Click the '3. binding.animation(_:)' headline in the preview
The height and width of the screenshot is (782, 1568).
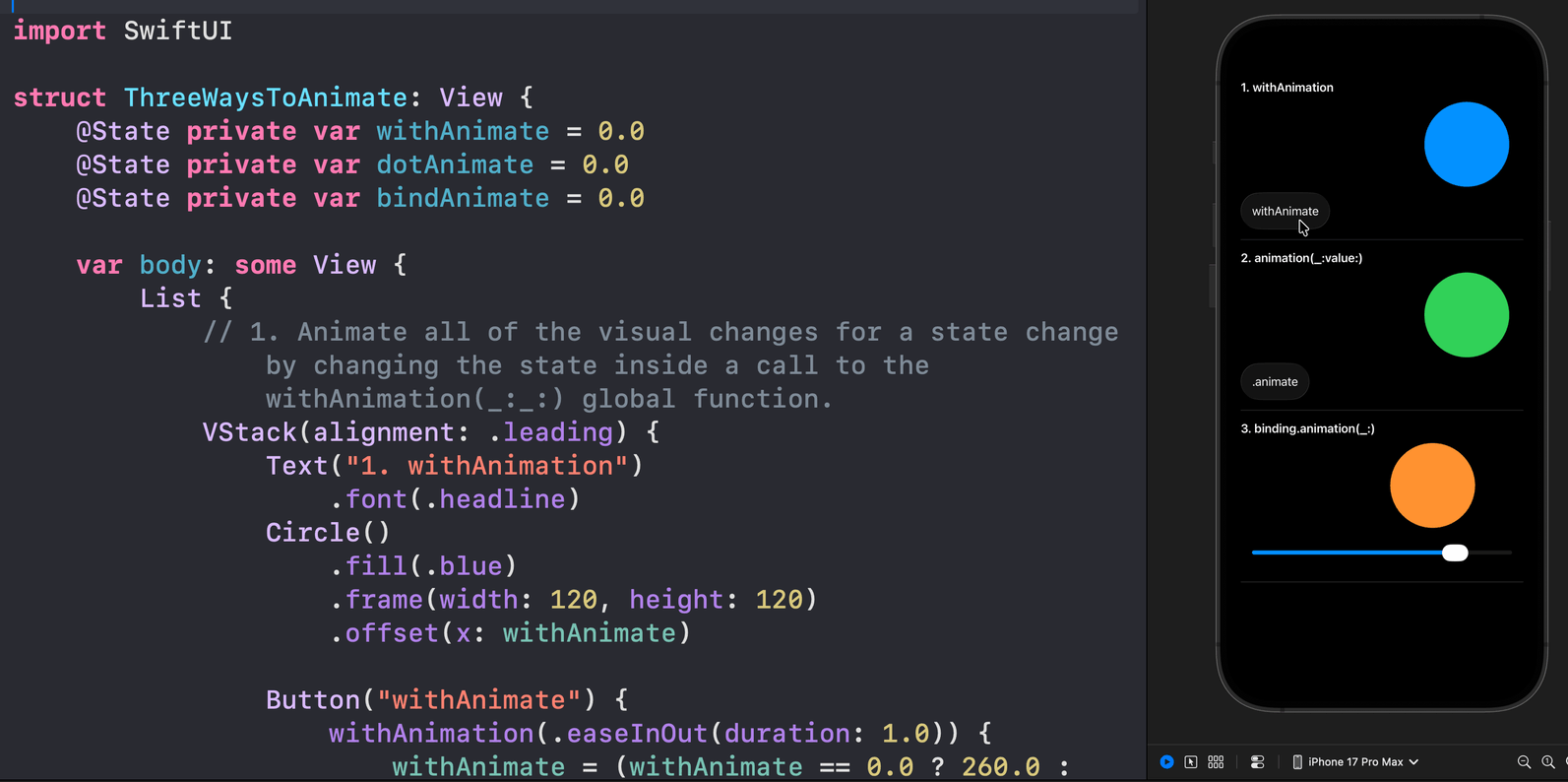(1307, 428)
